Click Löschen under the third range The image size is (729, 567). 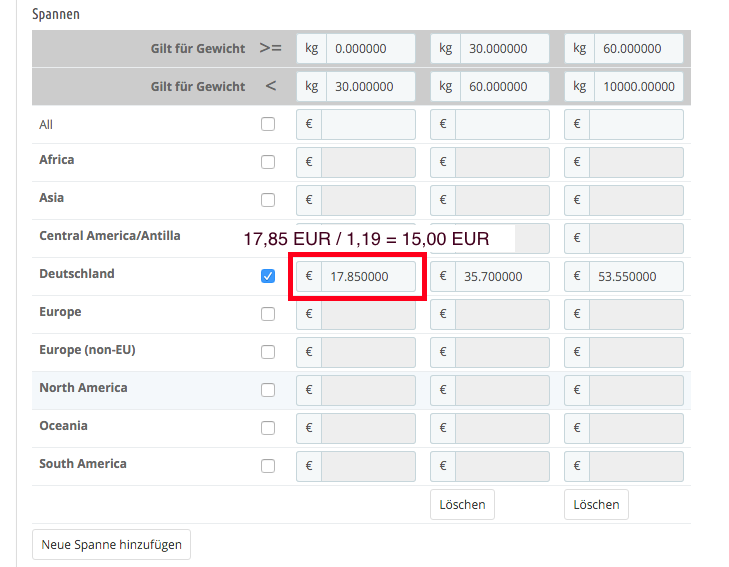tap(596, 504)
